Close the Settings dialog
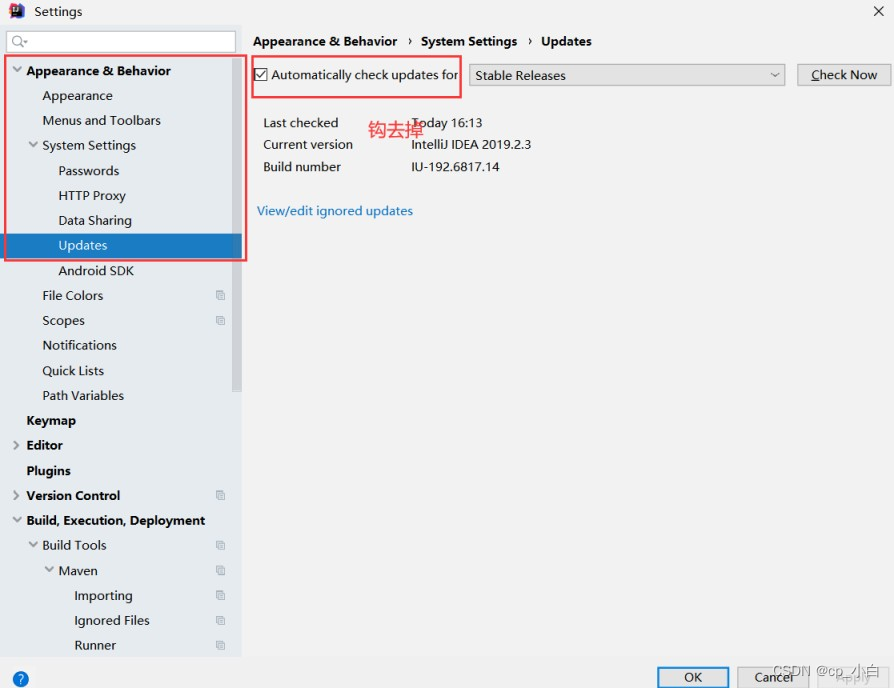894x688 pixels. tap(878, 11)
